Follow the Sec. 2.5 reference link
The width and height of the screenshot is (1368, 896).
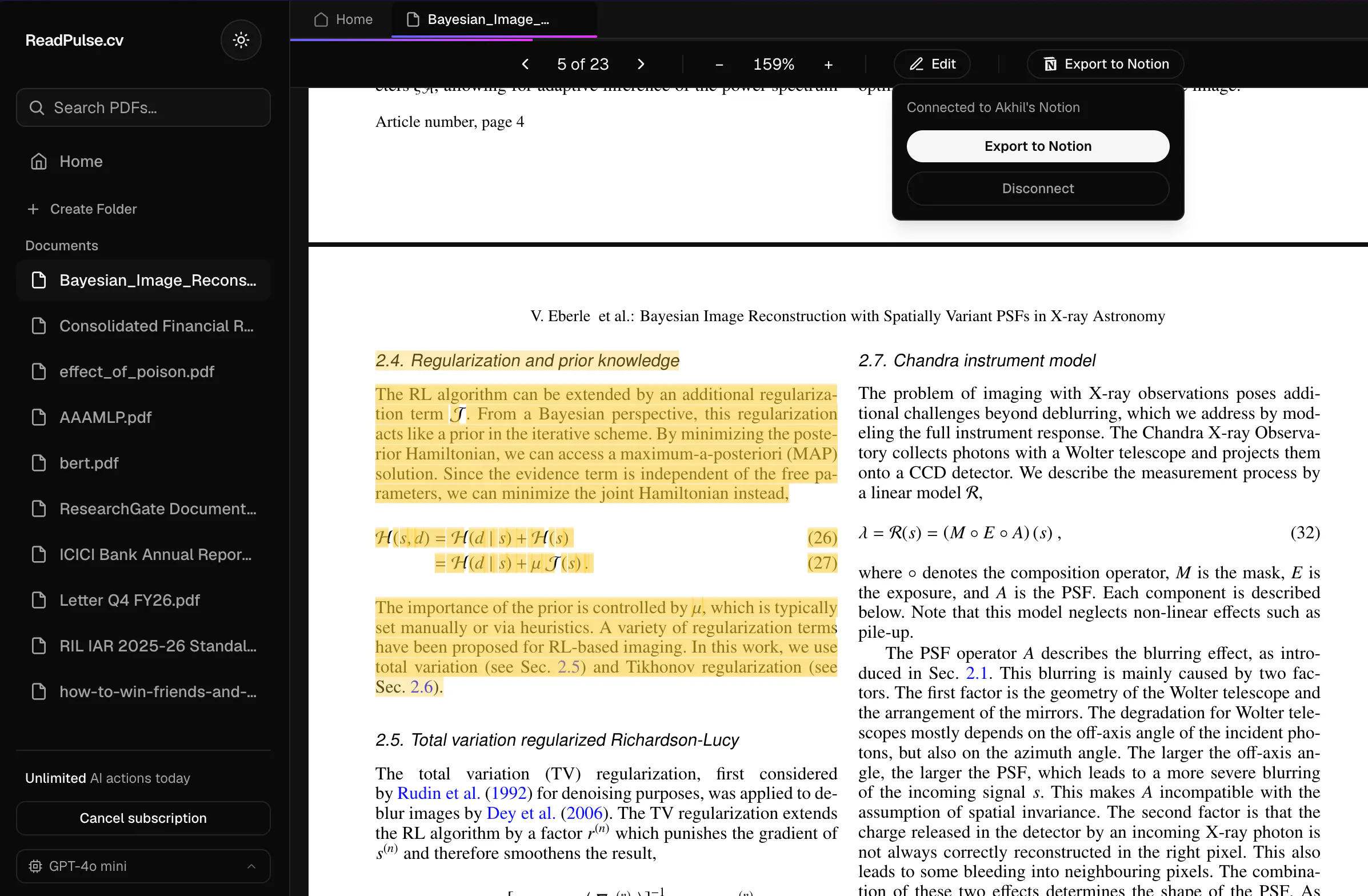point(569,667)
